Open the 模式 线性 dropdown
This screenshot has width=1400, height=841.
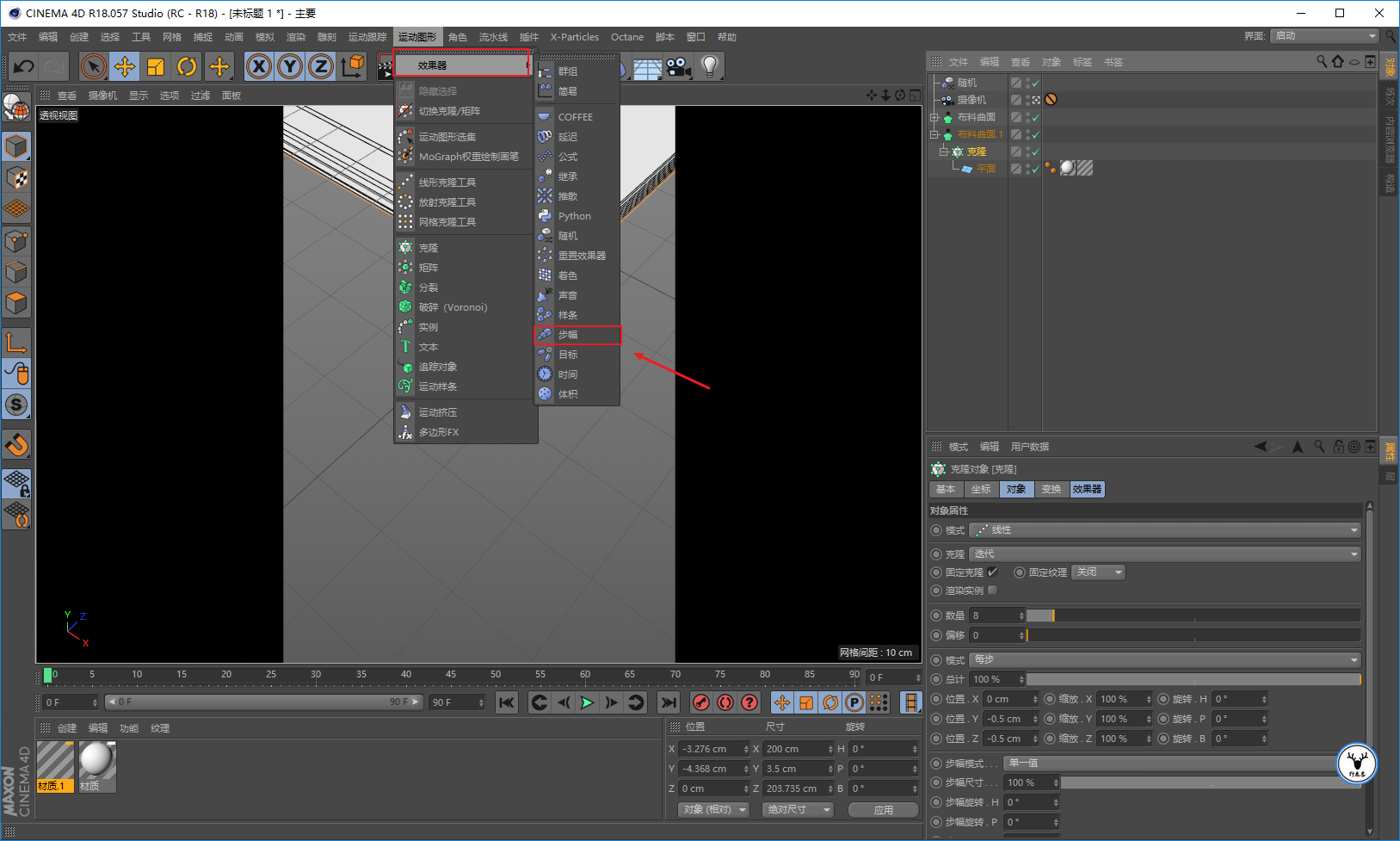[1165, 530]
